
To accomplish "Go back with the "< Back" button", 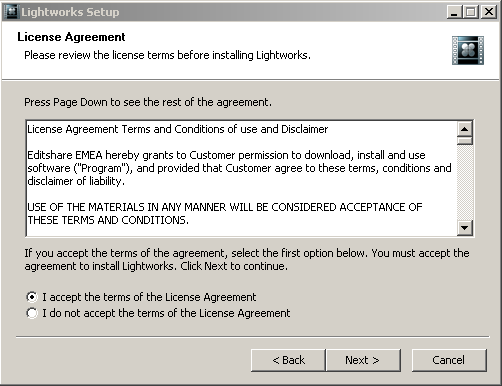I will pos(288,360).
